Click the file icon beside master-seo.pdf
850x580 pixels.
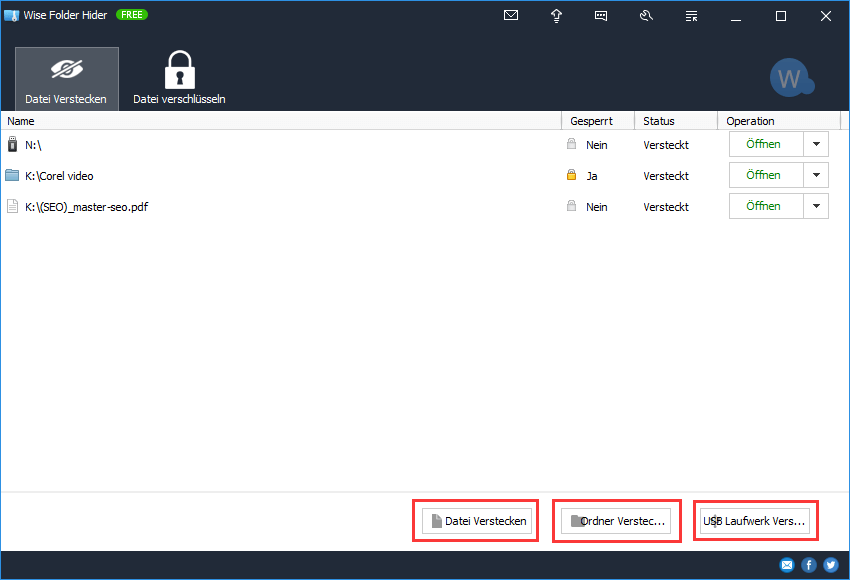[x=12, y=206]
